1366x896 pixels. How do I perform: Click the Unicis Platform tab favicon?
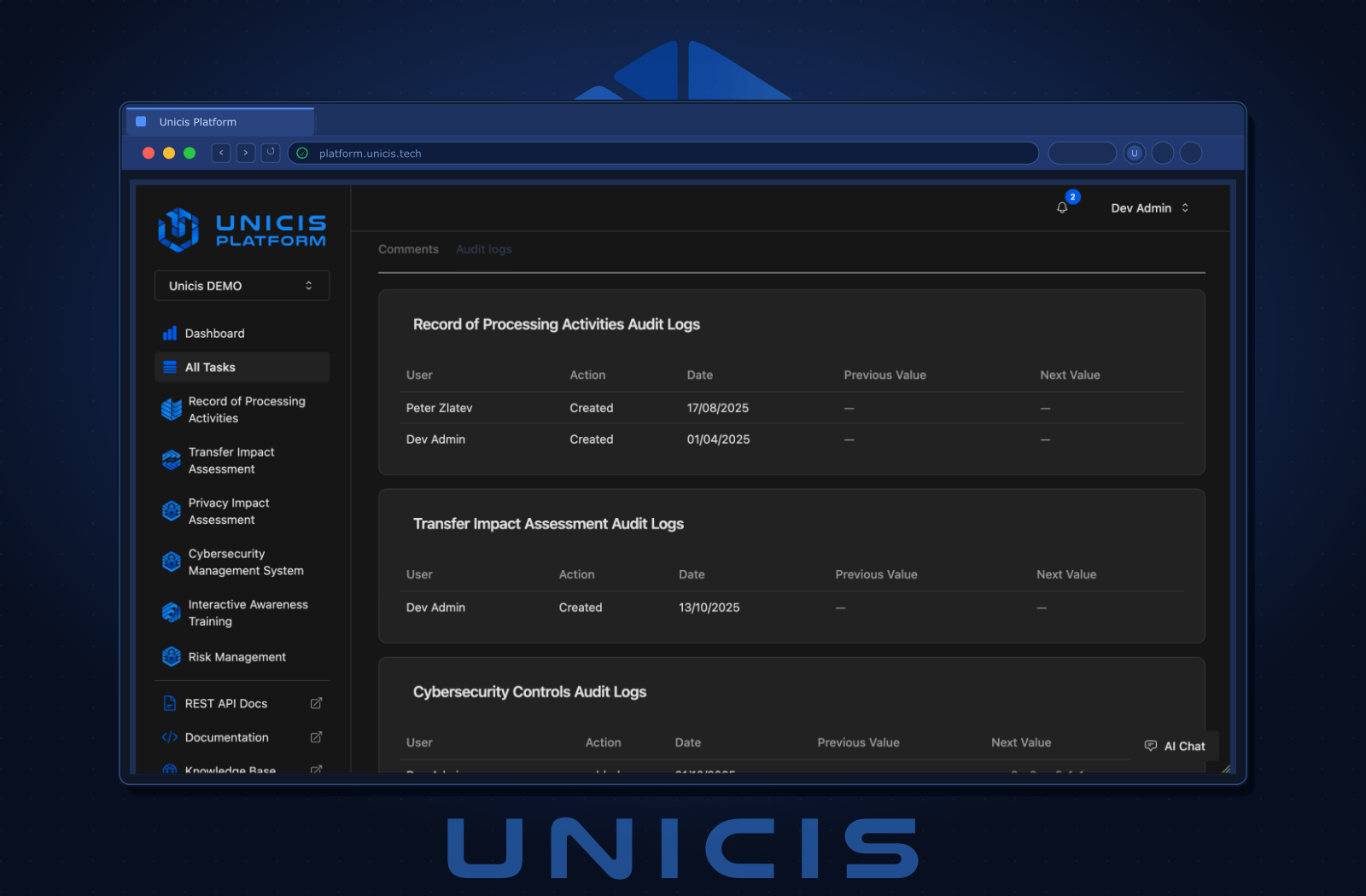(x=141, y=122)
